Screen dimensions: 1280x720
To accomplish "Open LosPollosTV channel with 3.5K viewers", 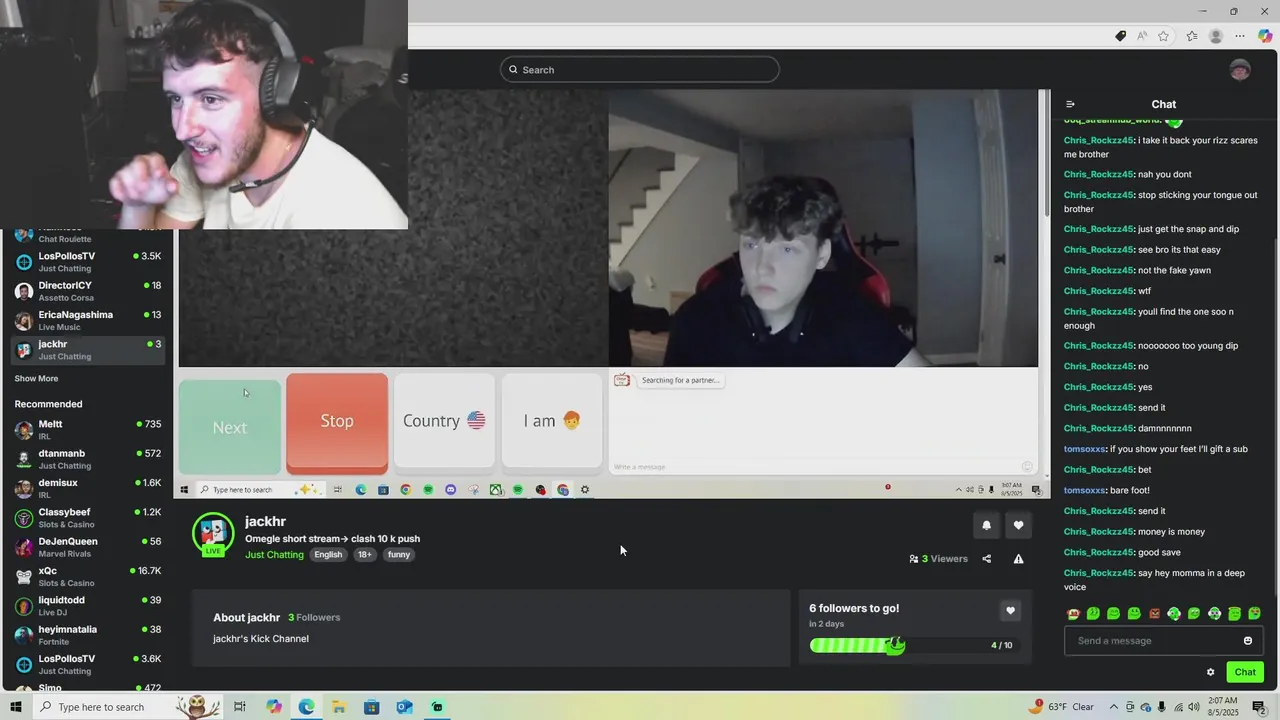I will [x=88, y=262].
